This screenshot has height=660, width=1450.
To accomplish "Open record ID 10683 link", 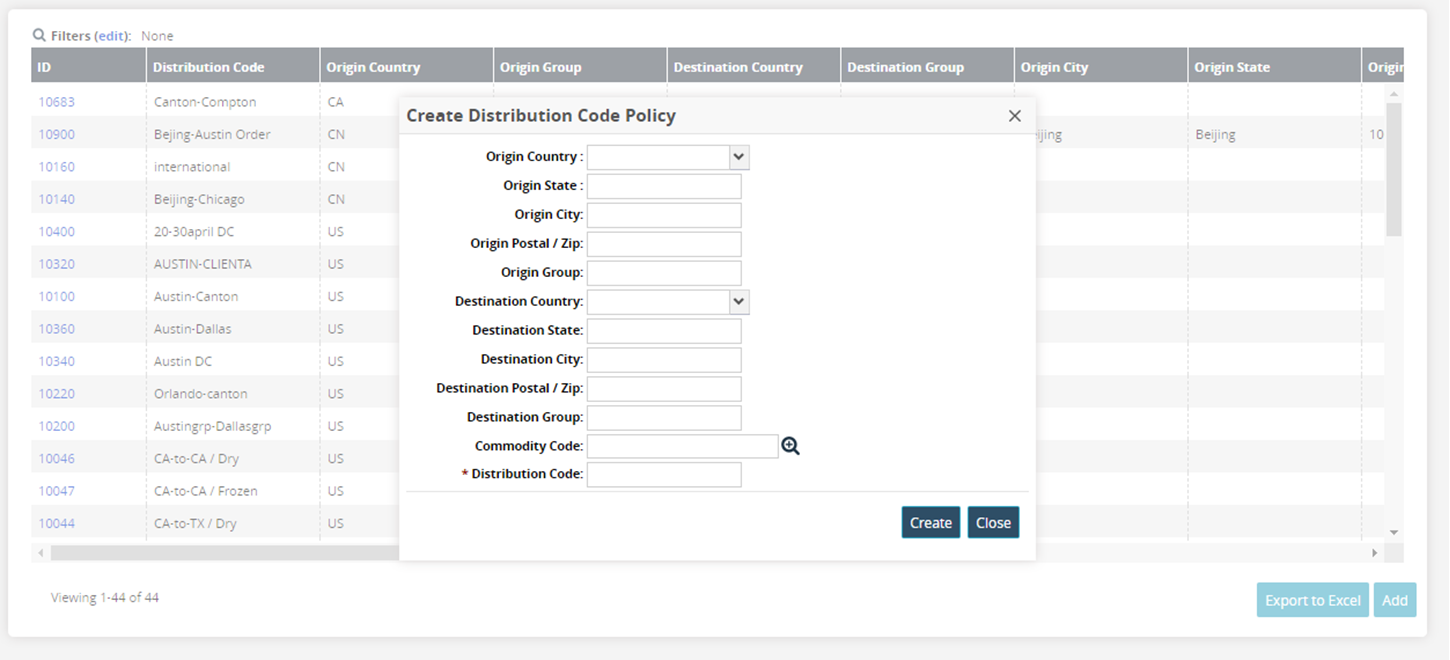I will point(56,102).
